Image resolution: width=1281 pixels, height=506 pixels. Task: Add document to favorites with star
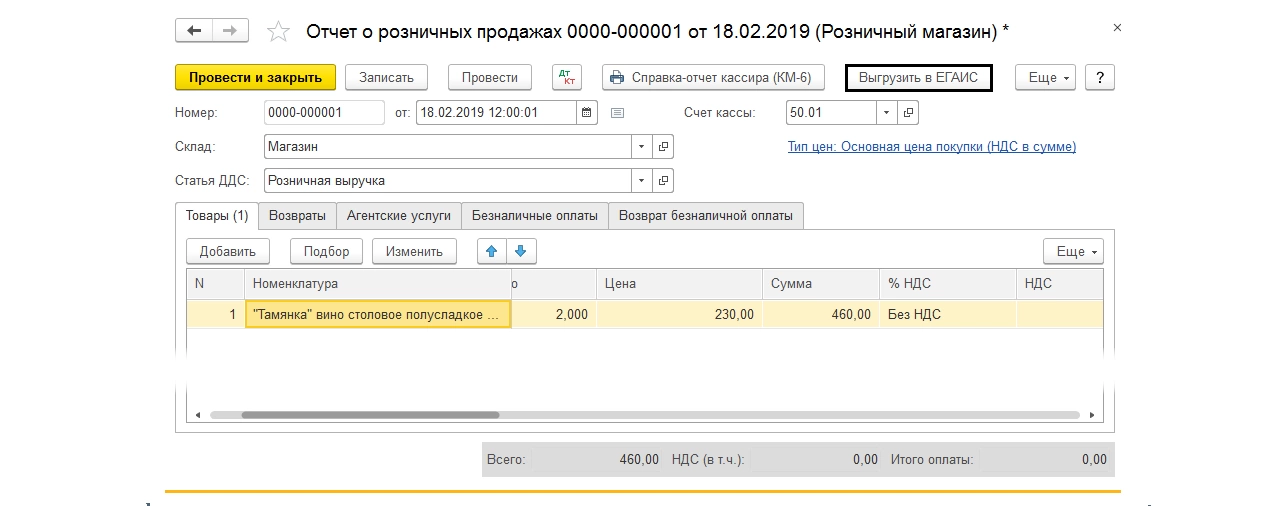point(278,32)
